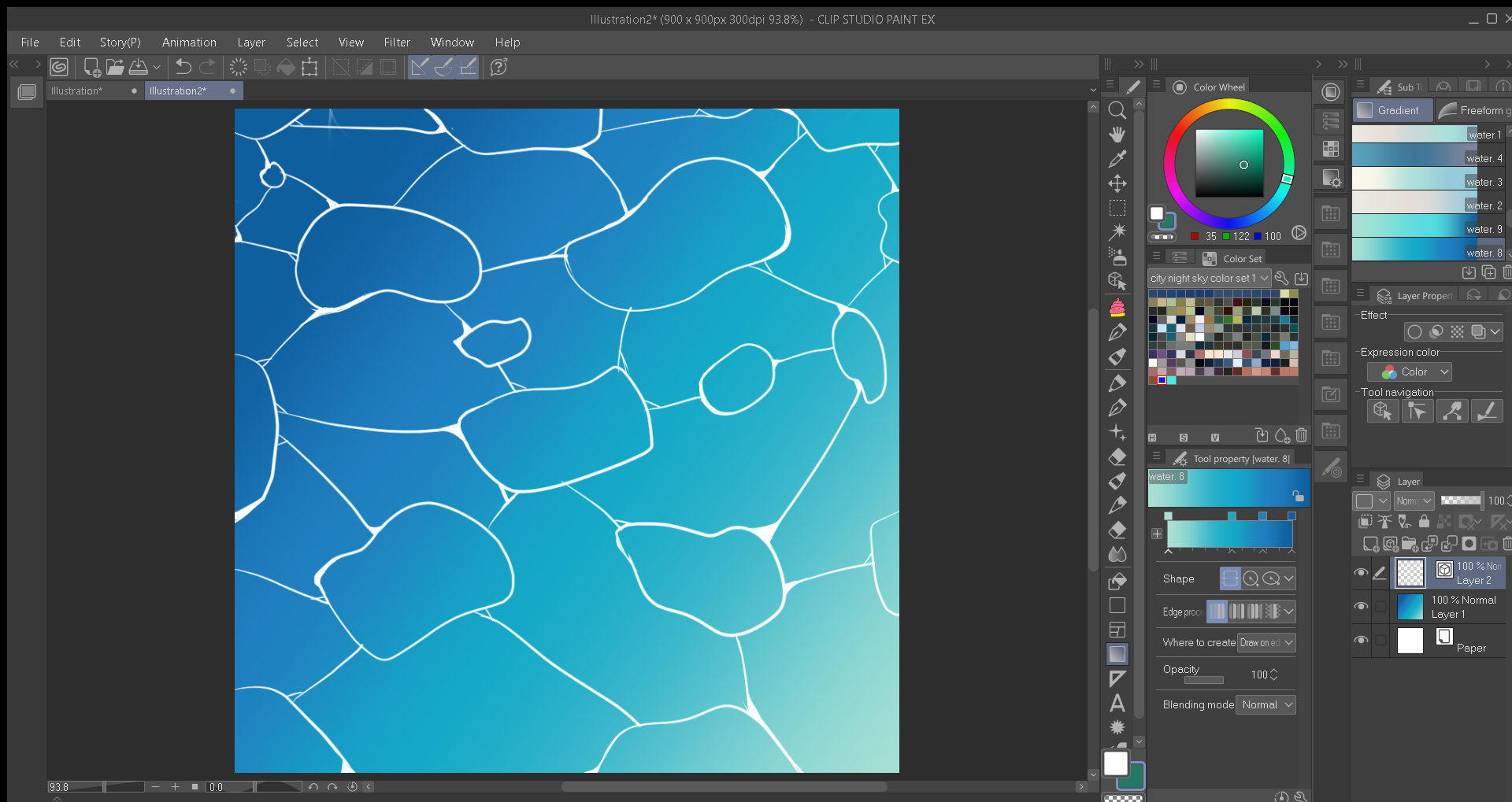This screenshot has width=1512, height=802.
Task: Click the color wheel saturation square
Action: click(x=1229, y=163)
